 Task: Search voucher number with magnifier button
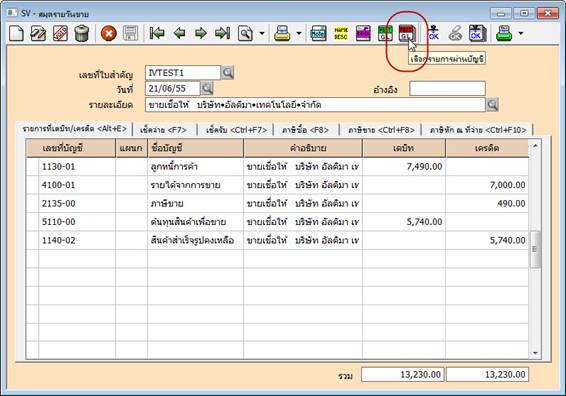pyautogui.click(x=227, y=73)
